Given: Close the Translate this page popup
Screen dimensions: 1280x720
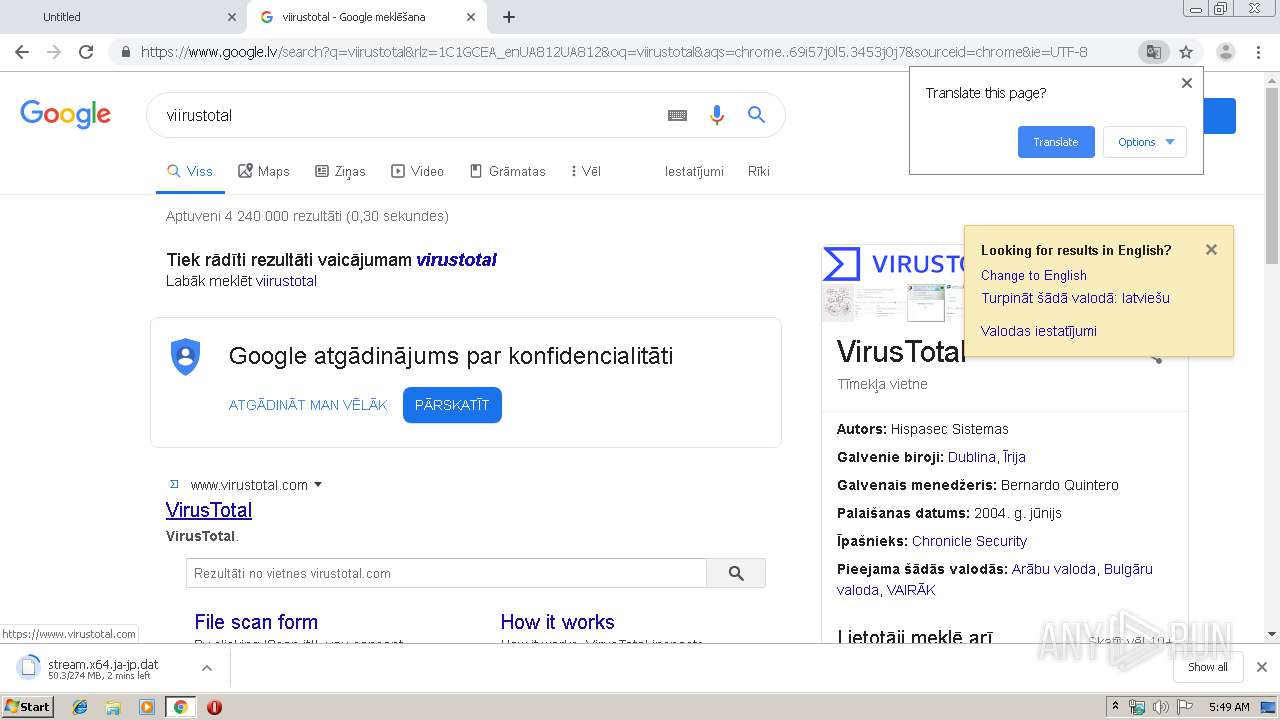Looking at the screenshot, I should (x=1187, y=83).
